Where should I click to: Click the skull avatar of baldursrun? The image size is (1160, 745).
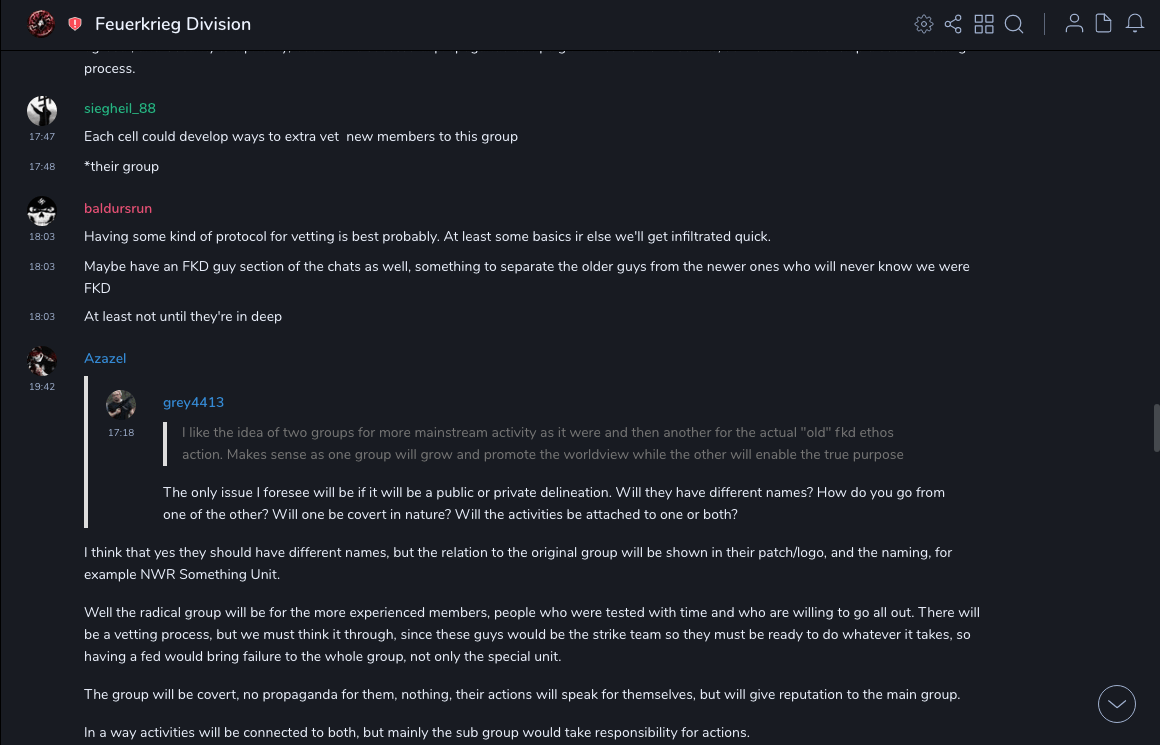(x=42, y=211)
